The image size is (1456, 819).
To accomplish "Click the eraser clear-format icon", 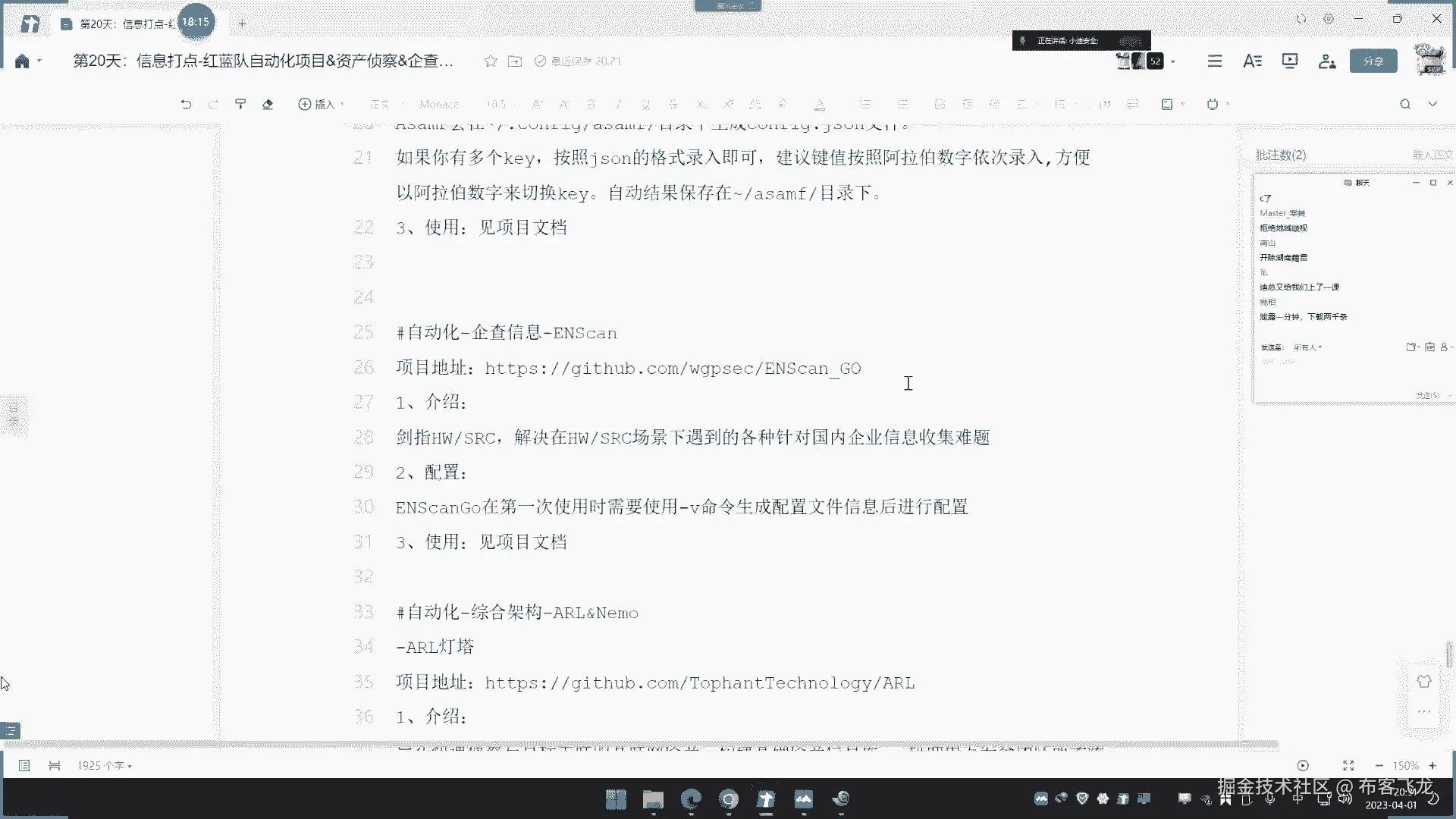I will [x=268, y=104].
